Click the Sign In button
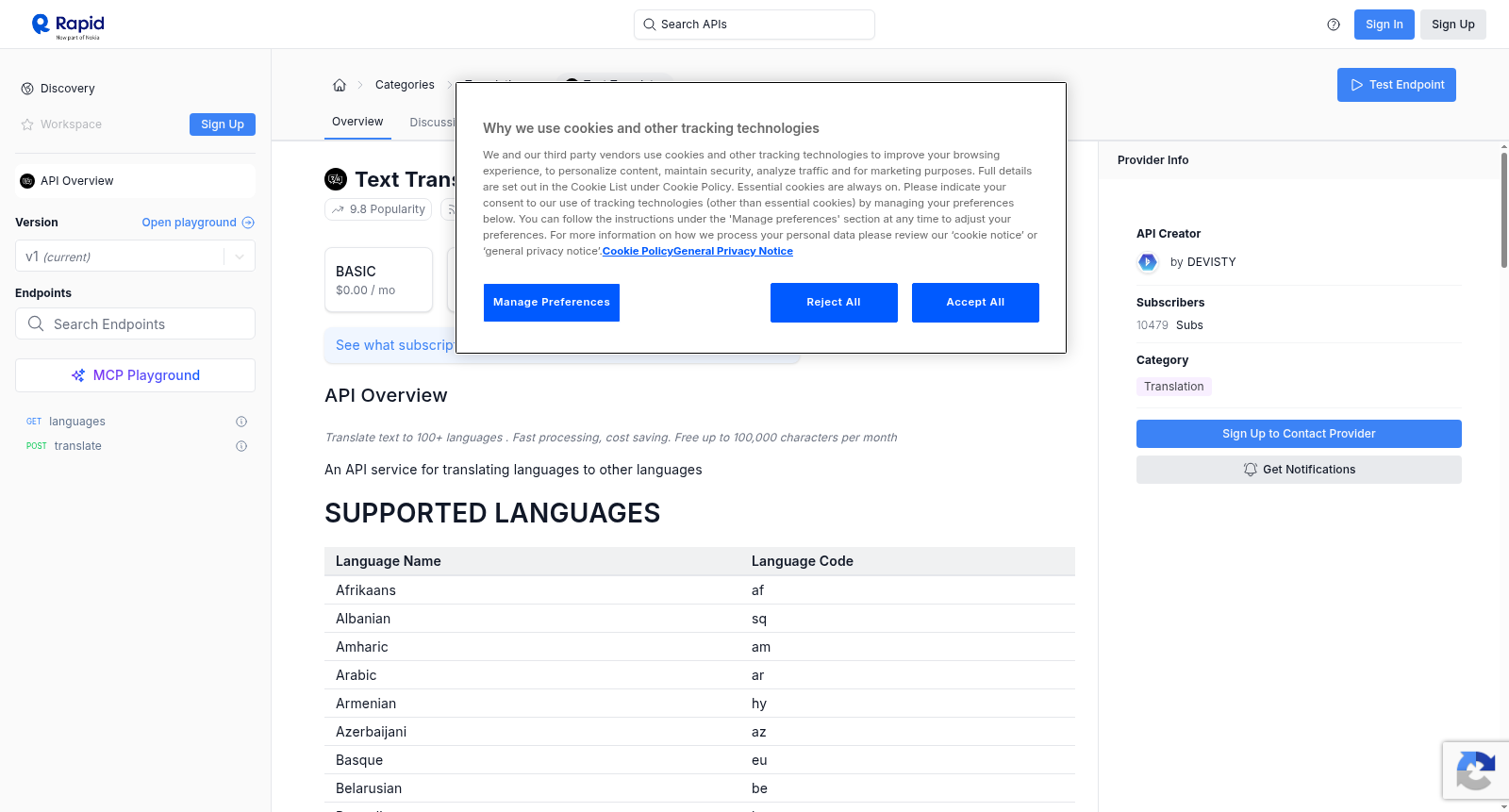 point(1385,25)
